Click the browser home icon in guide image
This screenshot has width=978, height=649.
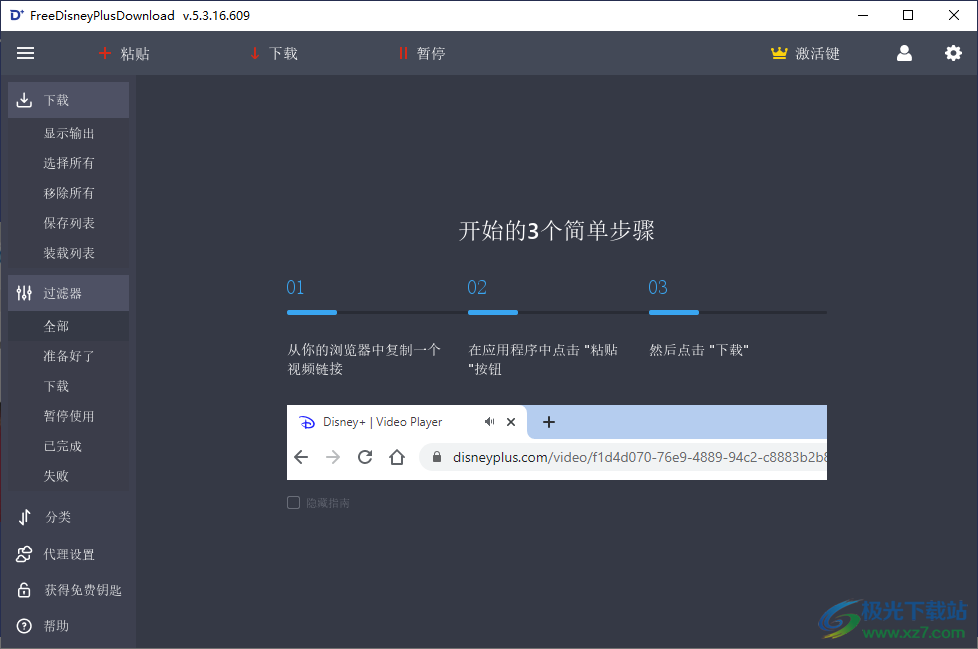pos(397,457)
